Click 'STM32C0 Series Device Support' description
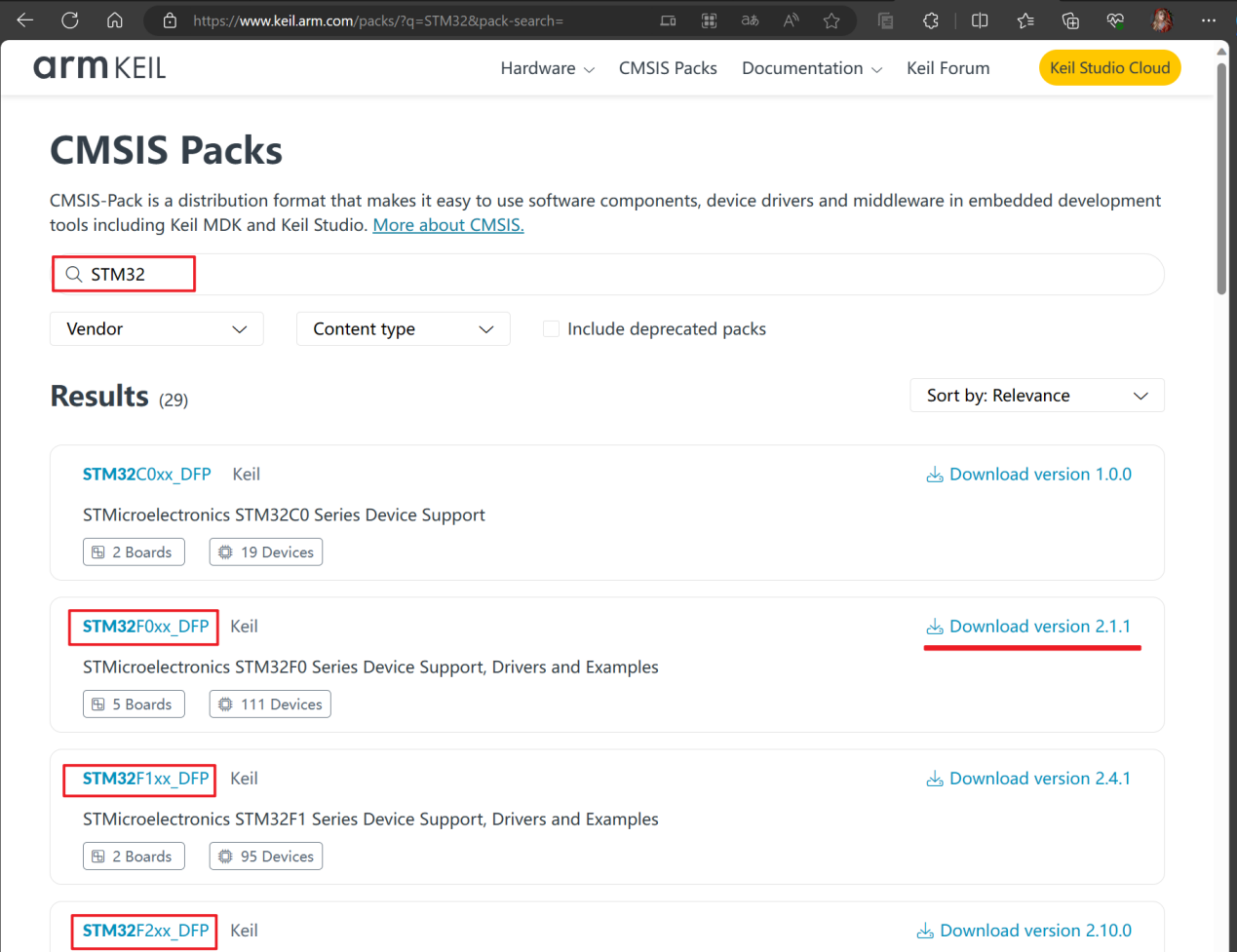The height and width of the screenshot is (952, 1237). 284,515
